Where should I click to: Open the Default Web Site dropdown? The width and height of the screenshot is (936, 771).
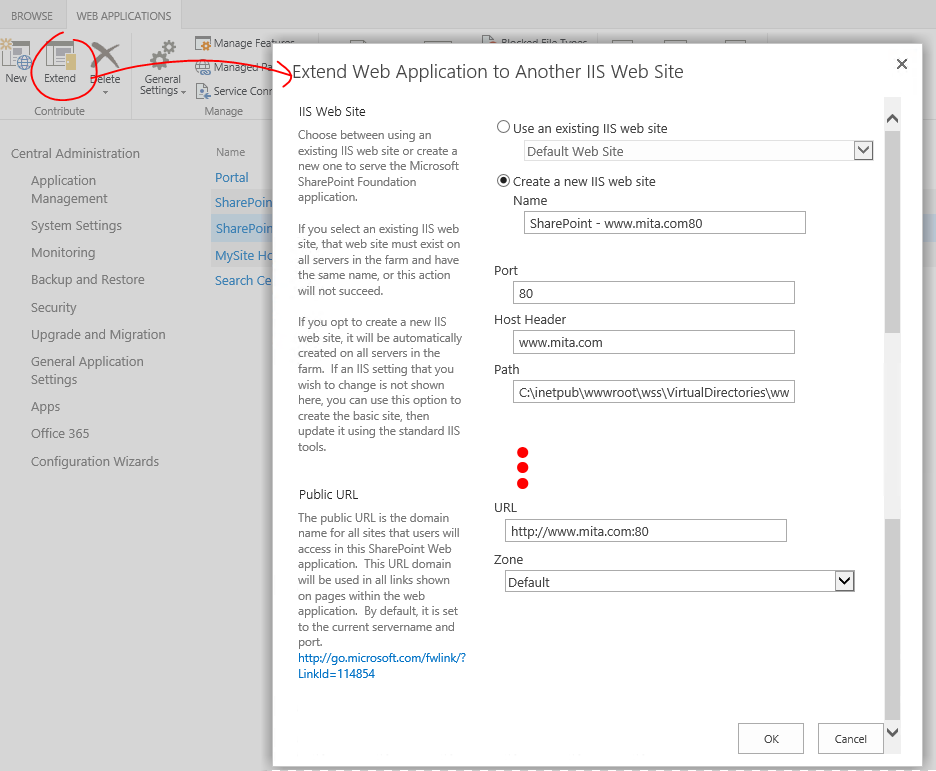click(861, 149)
